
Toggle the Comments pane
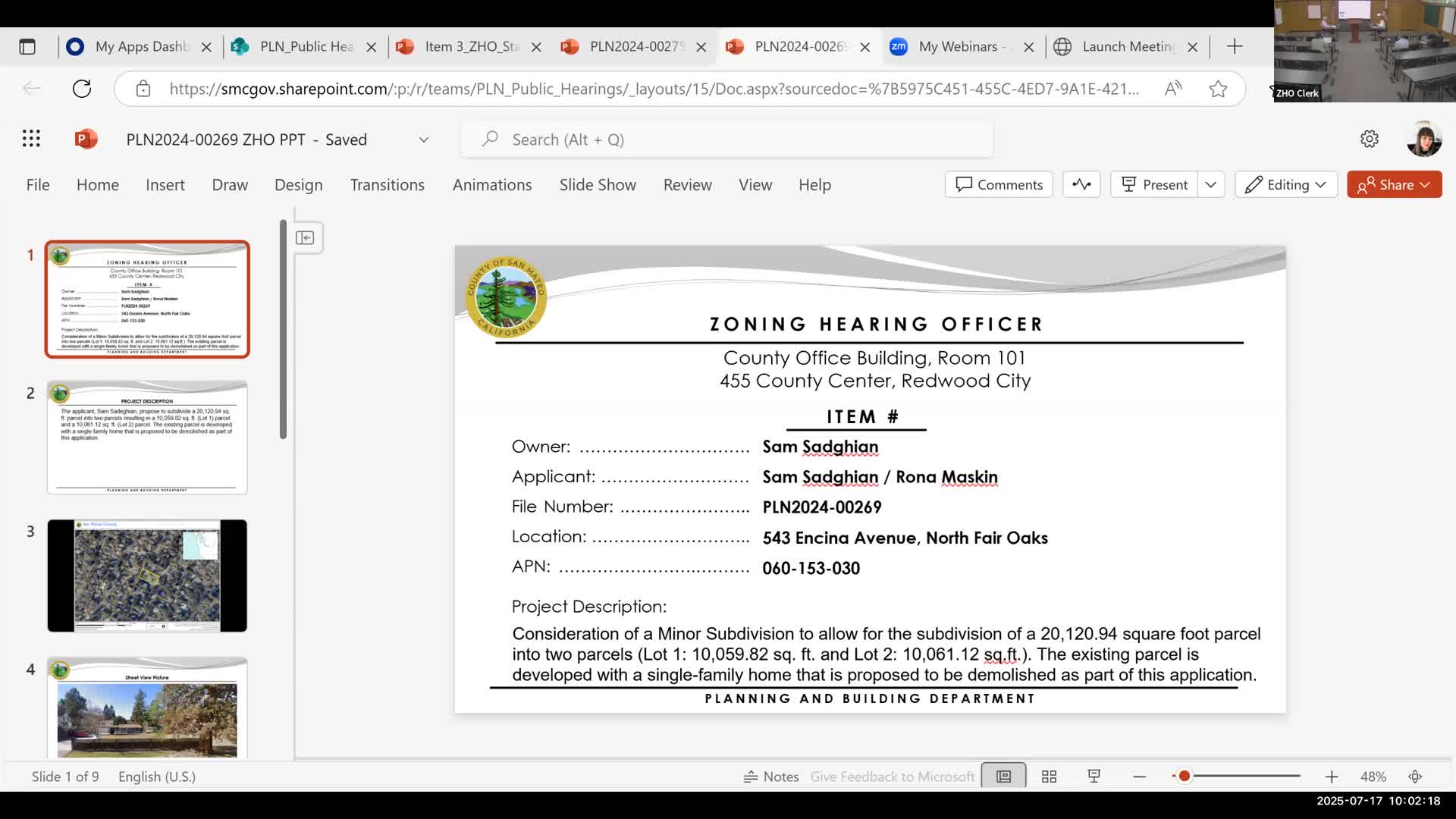point(998,184)
